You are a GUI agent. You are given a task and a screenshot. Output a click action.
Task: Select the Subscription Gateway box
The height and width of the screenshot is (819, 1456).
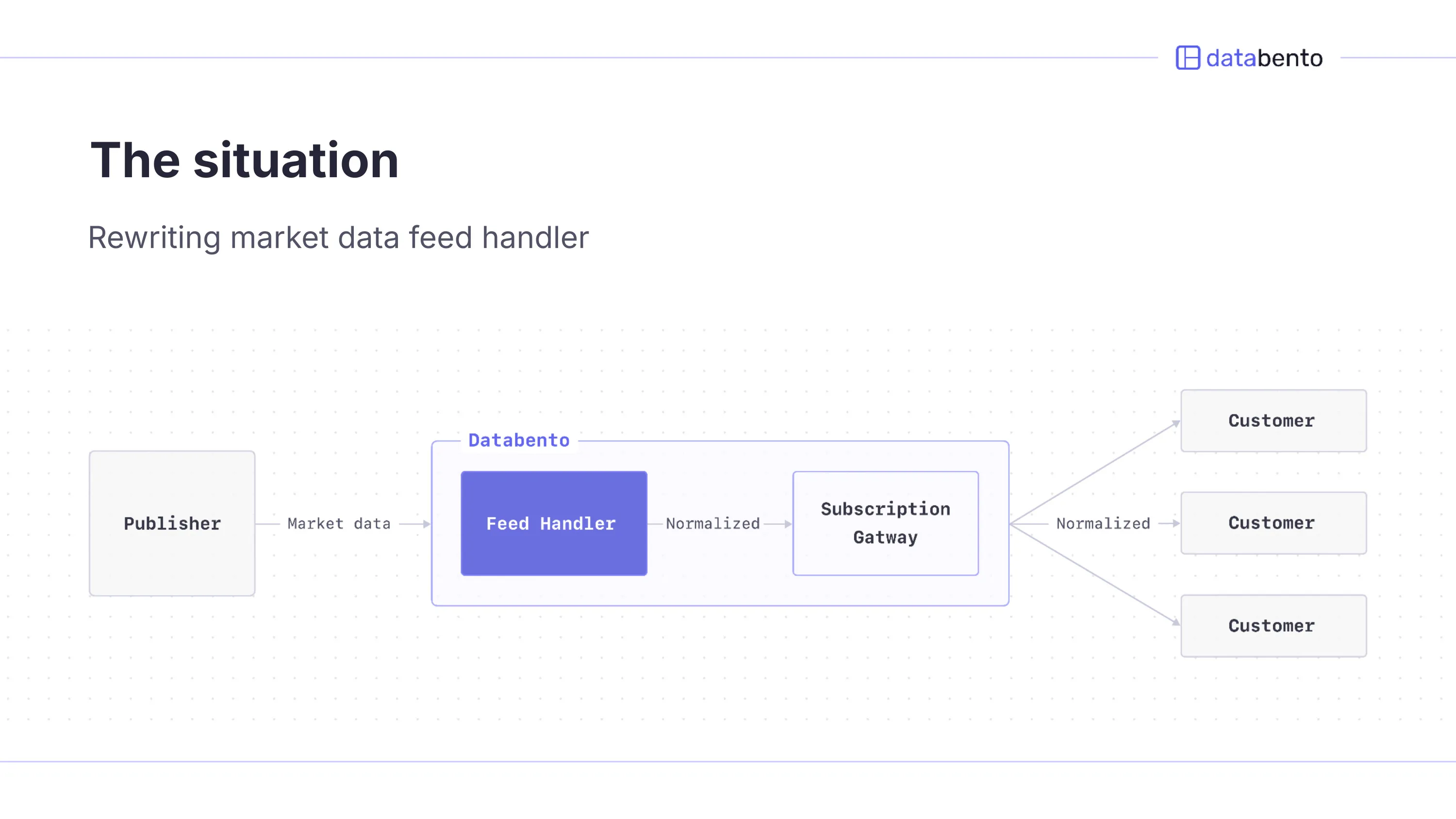[x=885, y=523]
